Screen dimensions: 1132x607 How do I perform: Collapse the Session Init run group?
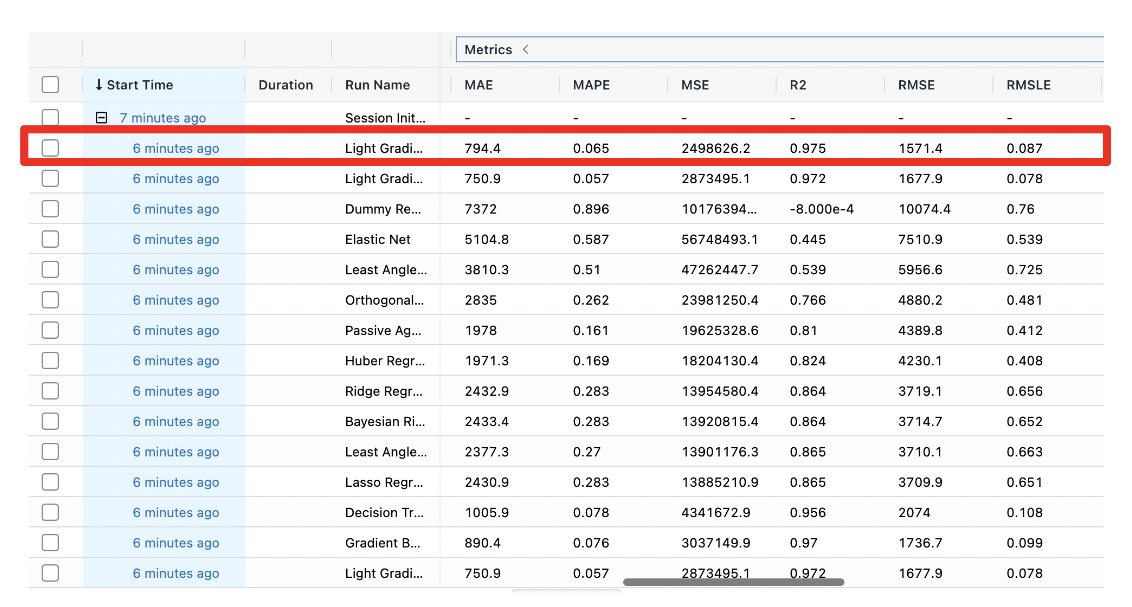[102, 118]
